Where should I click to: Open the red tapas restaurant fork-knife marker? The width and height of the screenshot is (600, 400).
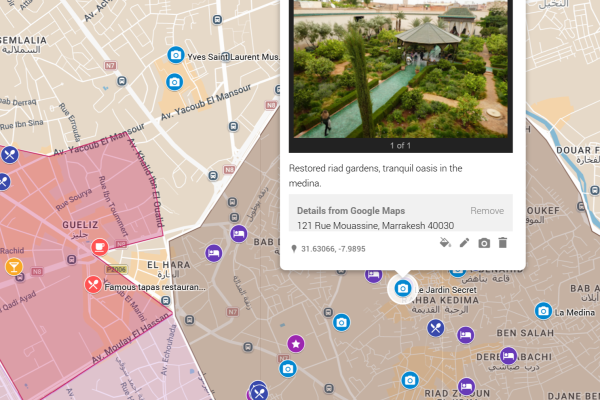coord(93,285)
